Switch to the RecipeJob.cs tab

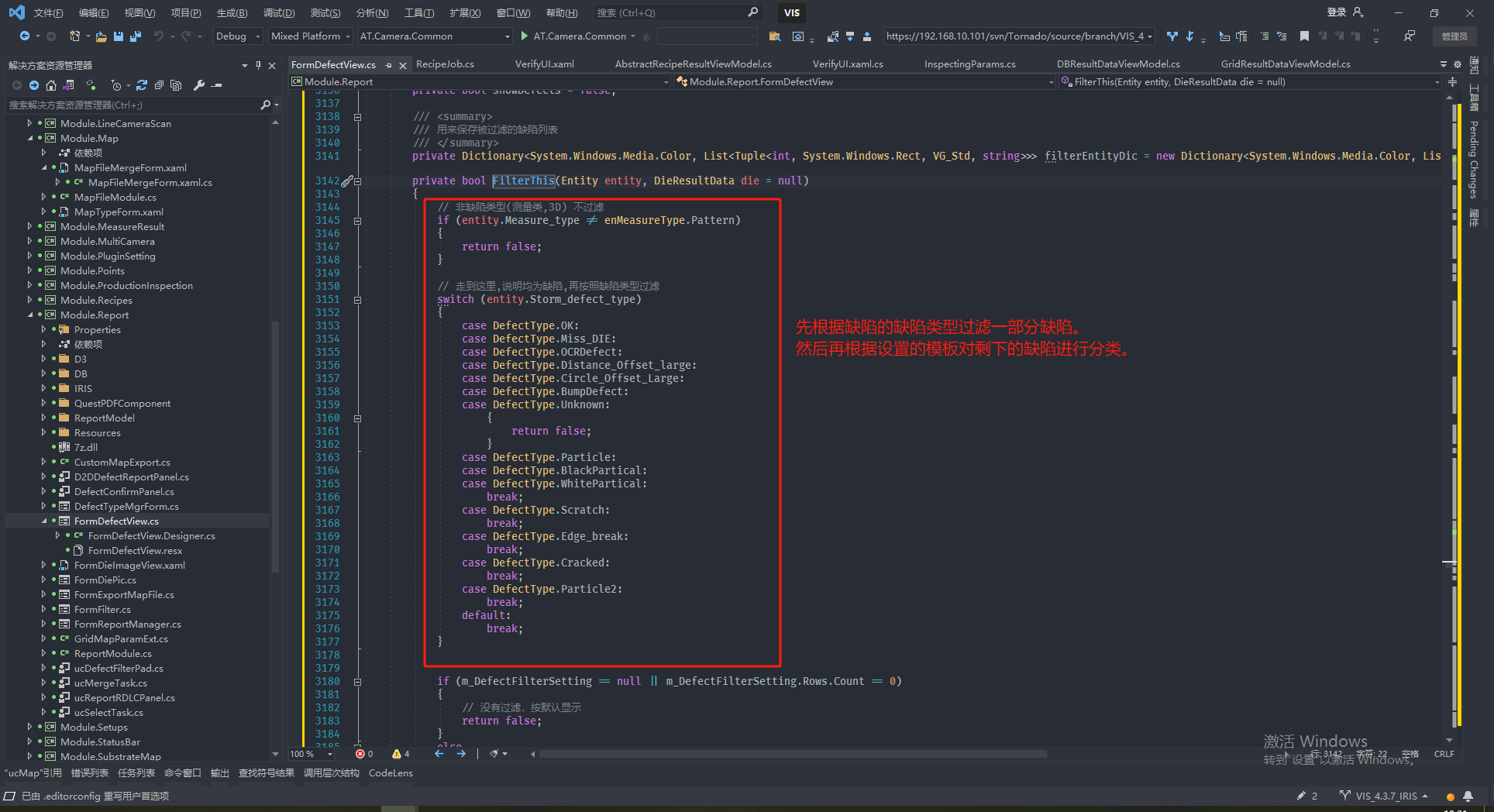pos(445,64)
